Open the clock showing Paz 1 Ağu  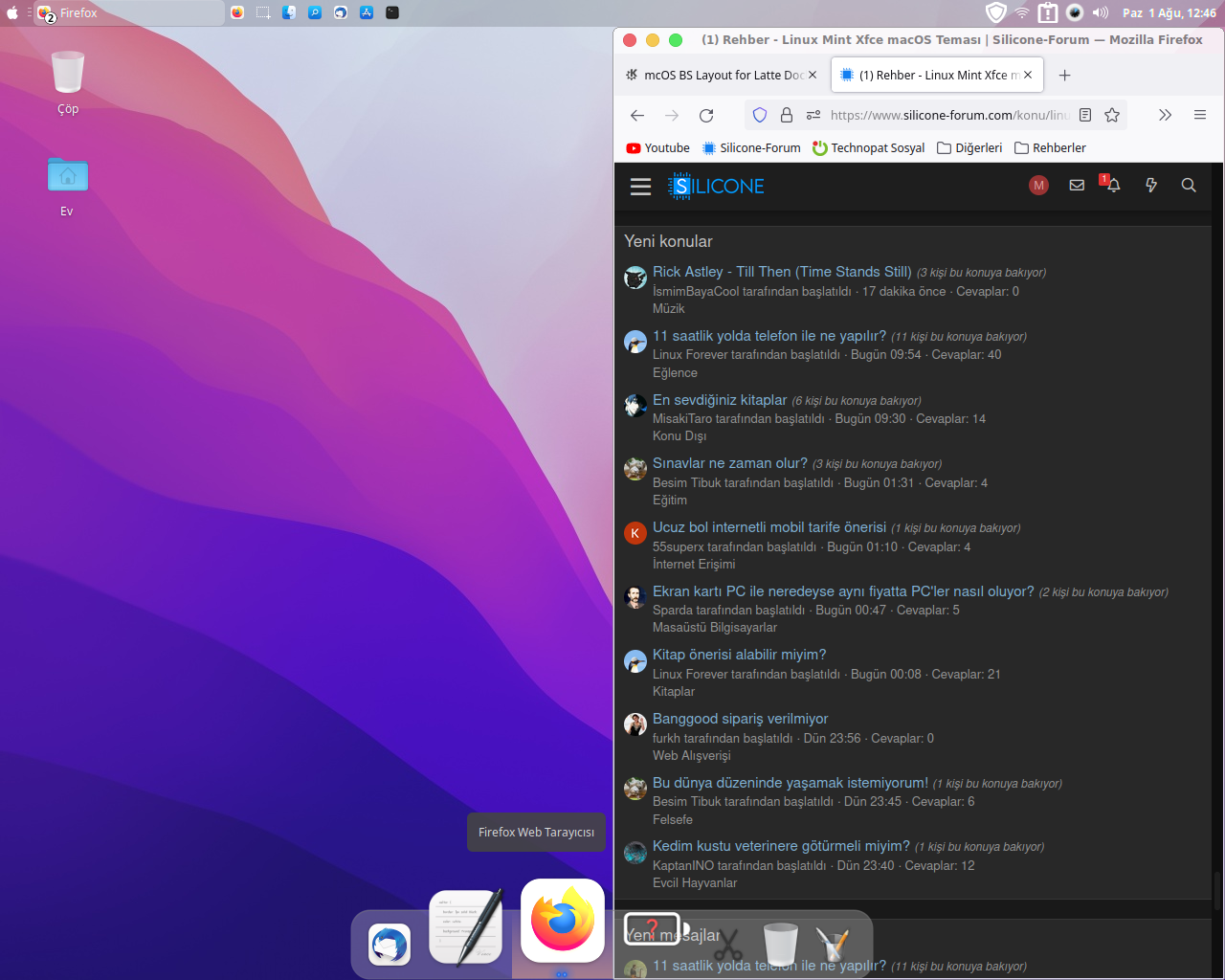point(1169,12)
